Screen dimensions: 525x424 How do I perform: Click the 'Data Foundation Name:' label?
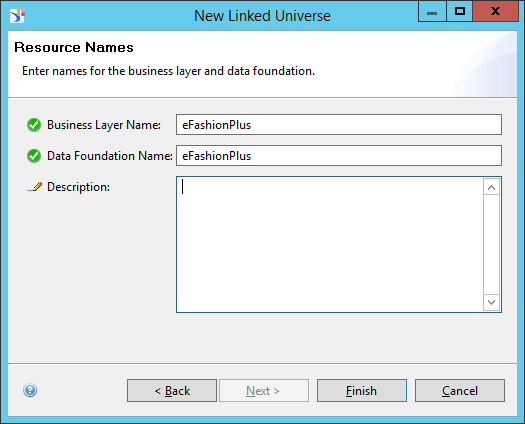click(x=109, y=156)
